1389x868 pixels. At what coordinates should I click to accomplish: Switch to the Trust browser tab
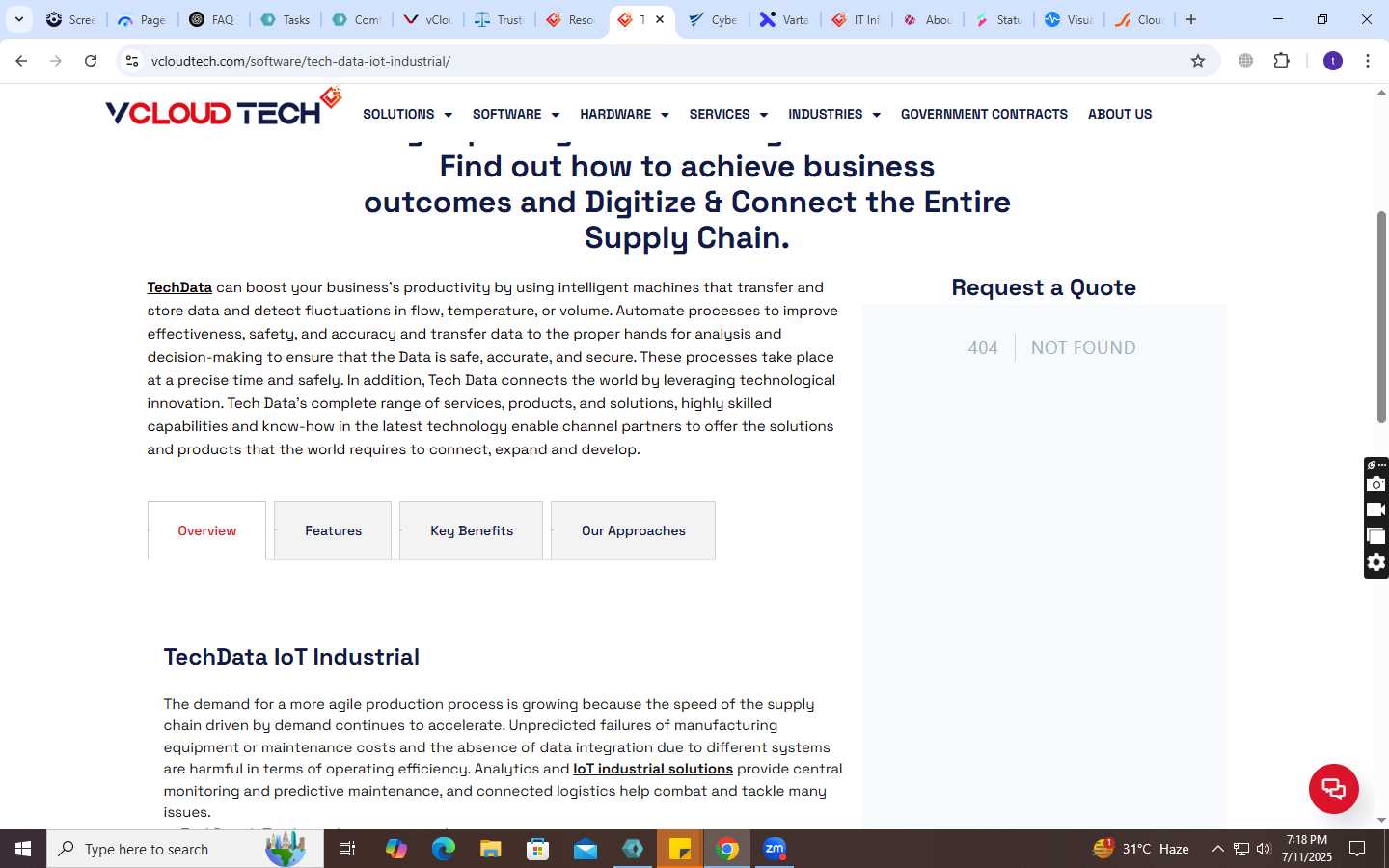500,19
